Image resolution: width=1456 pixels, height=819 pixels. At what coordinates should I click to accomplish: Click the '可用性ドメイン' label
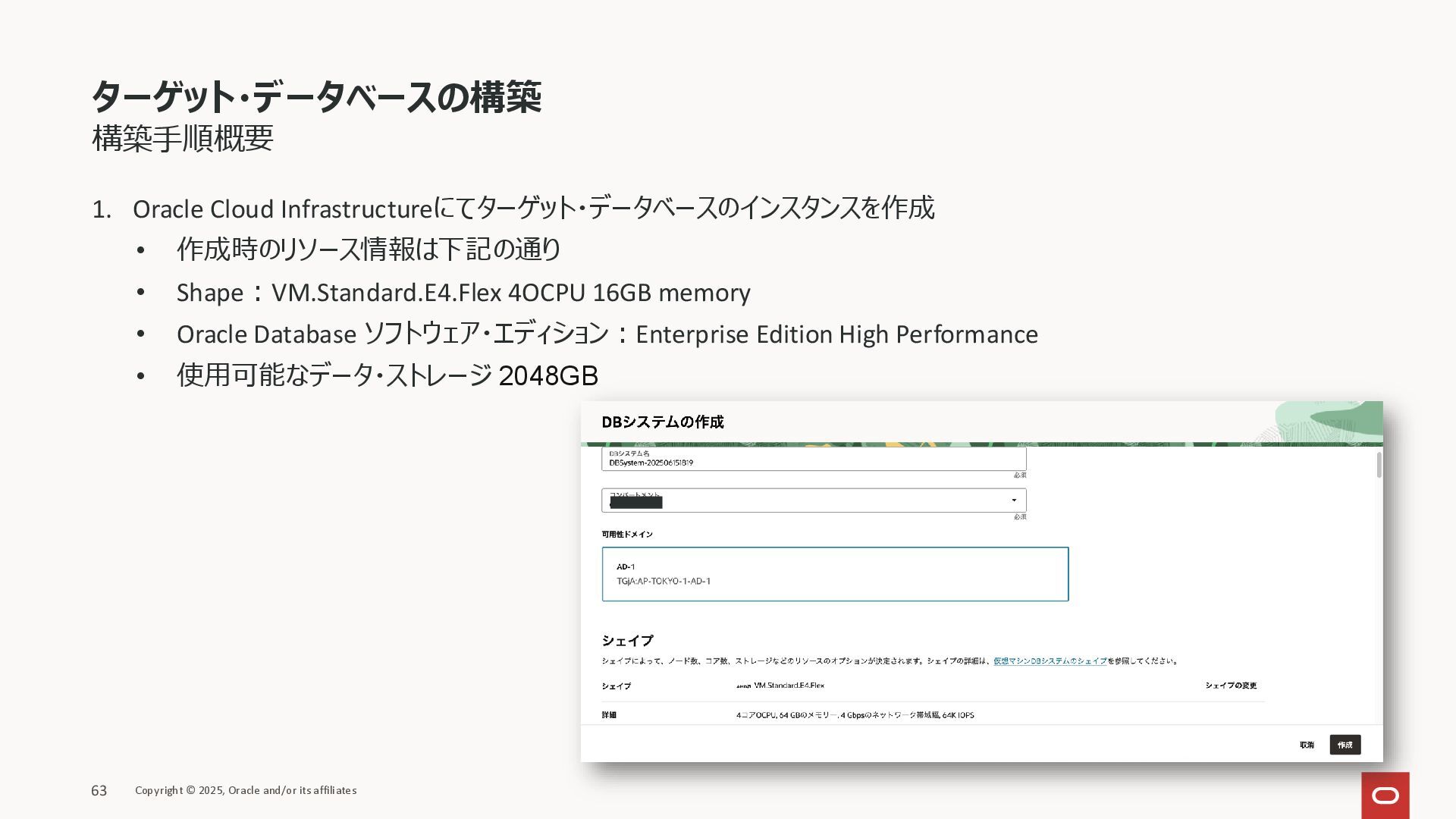pos(627,535)
